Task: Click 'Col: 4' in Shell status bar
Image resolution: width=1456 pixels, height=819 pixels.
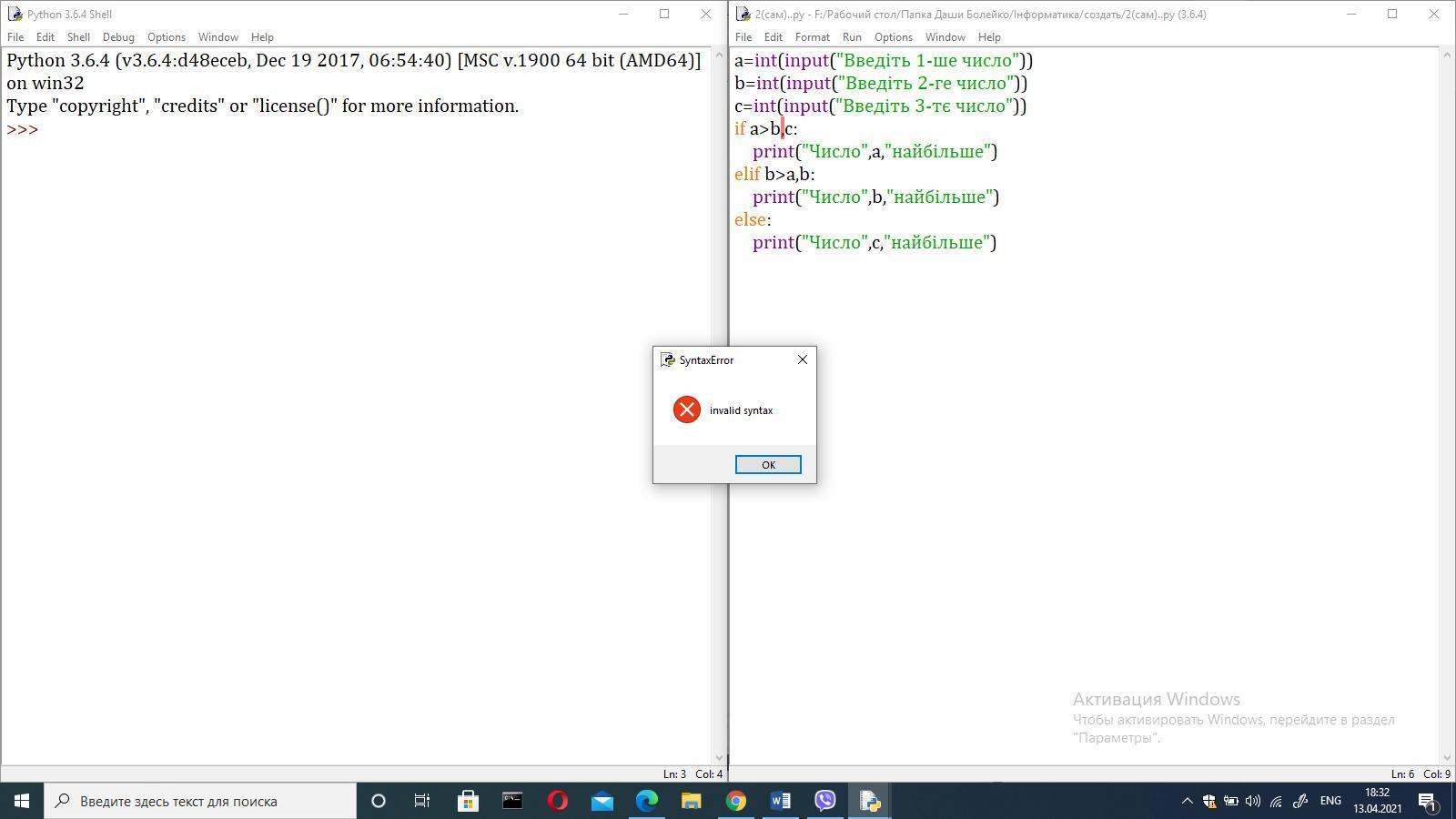Action: pyautogui.click(x=709, y=774)
